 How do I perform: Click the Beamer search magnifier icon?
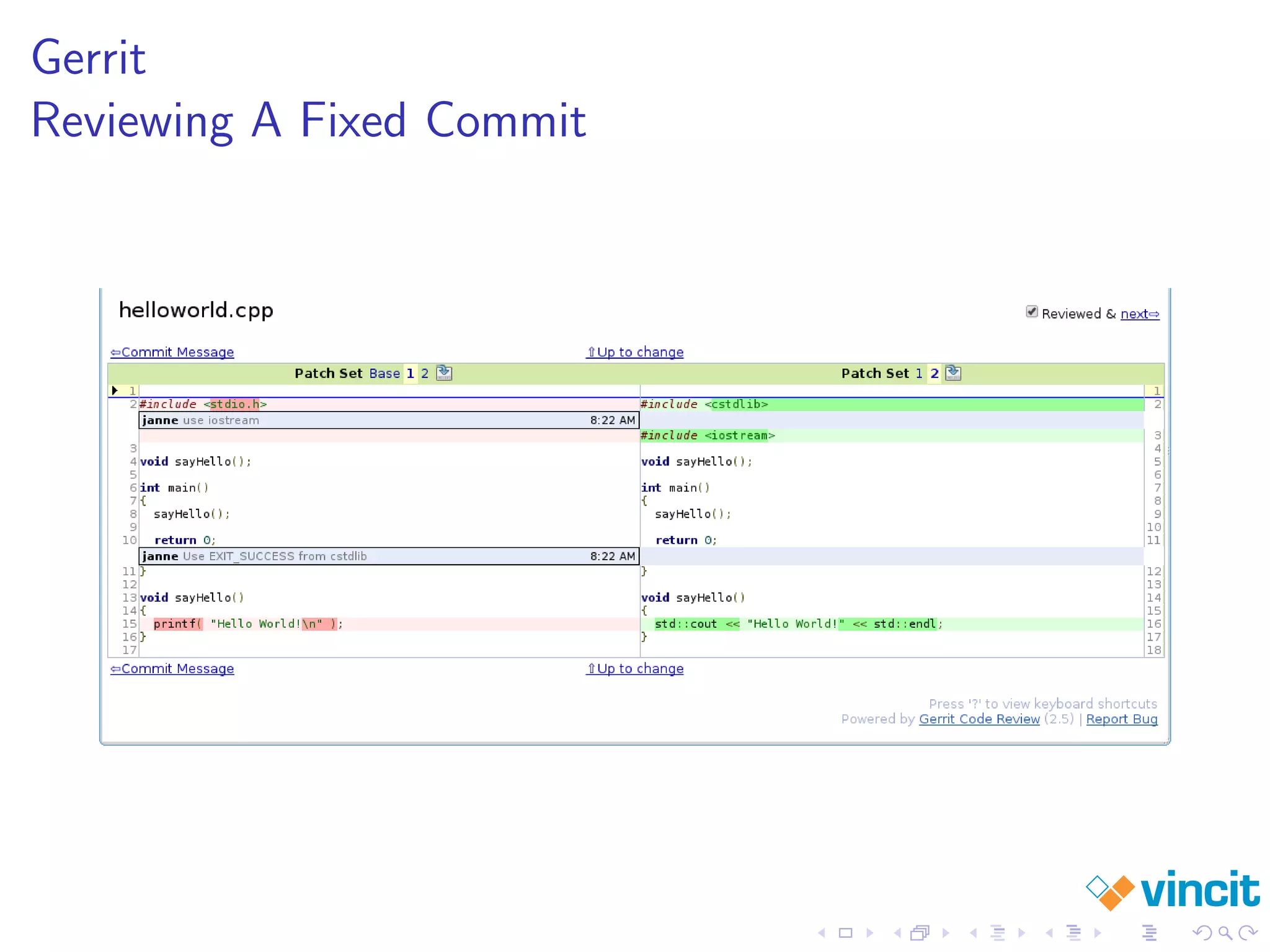tap(1225, 933)
